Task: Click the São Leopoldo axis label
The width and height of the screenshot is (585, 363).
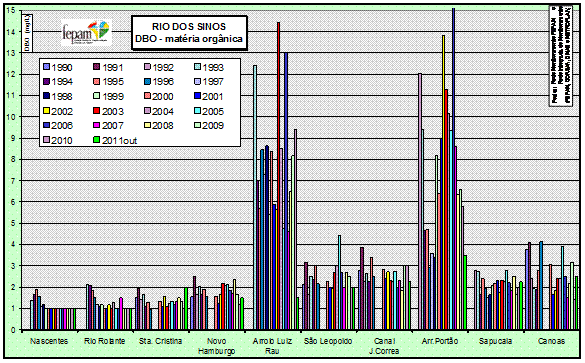Action: (328, 341)
